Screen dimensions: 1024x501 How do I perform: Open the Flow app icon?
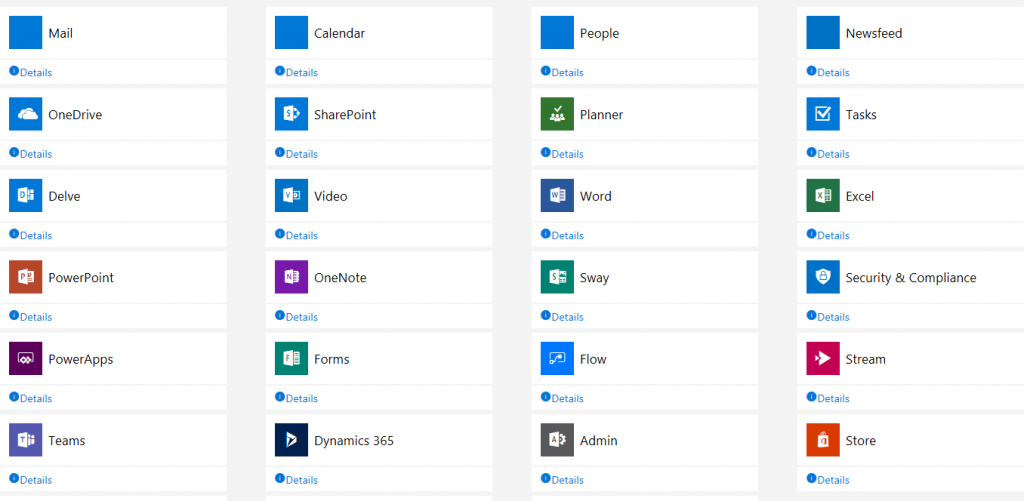click(x=557, y=359)
